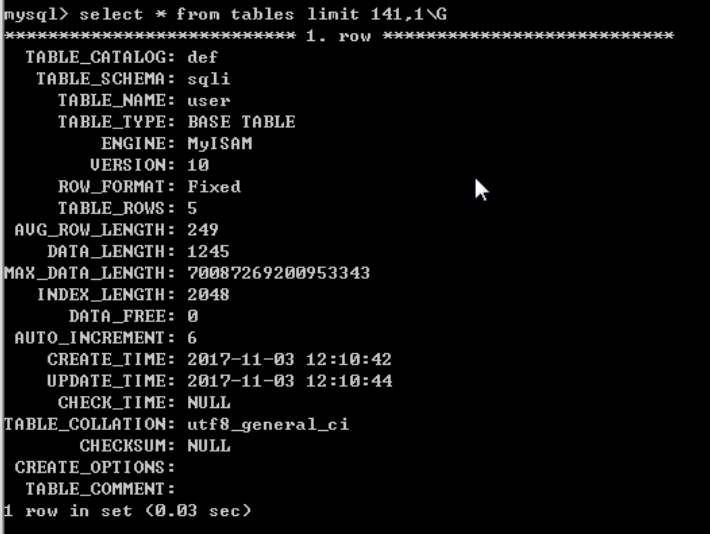The image size is (710, 534).
Task: Click the '1 row in set' result line
Action: pyautogui.click(x=128, y=511)
